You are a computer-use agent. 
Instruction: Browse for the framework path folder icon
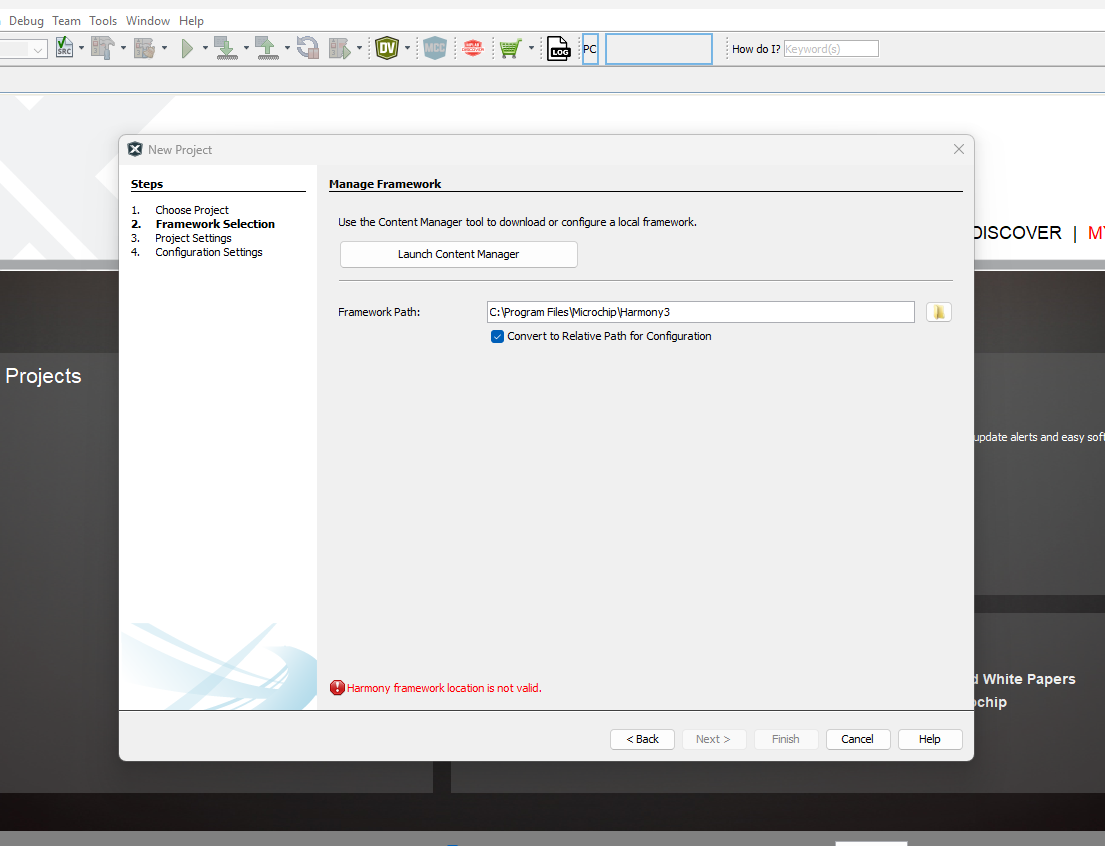point(939,312)
